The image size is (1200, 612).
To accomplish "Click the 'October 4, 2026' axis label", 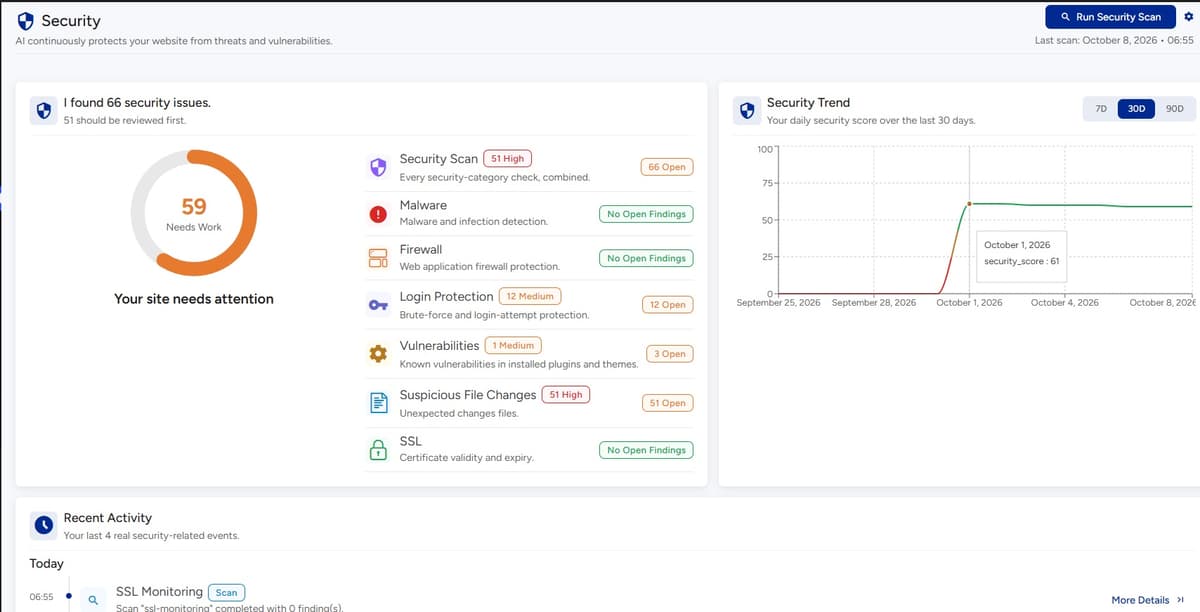I will point(1065,302).
